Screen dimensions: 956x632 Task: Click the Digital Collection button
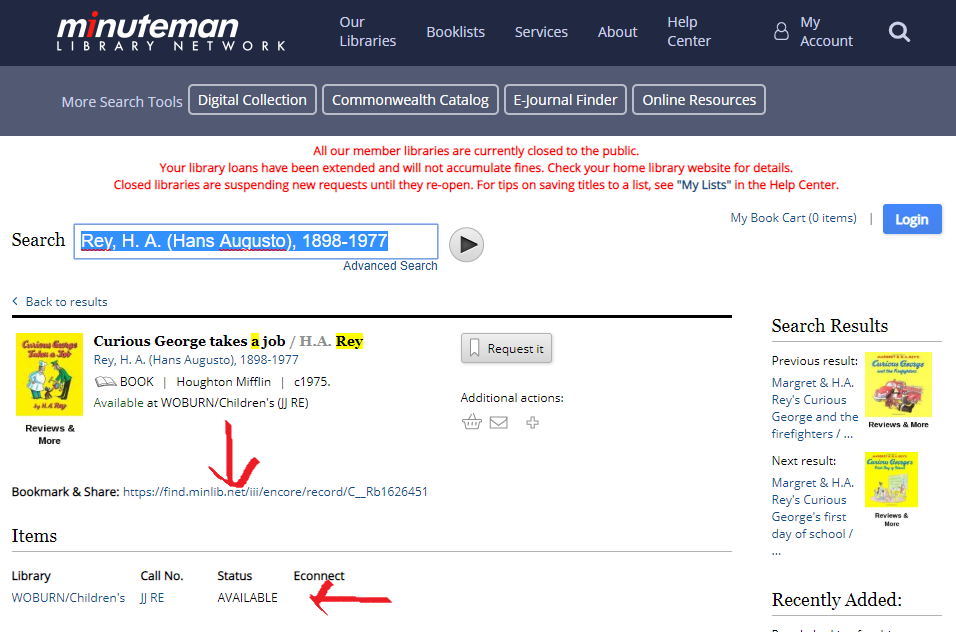252,99
